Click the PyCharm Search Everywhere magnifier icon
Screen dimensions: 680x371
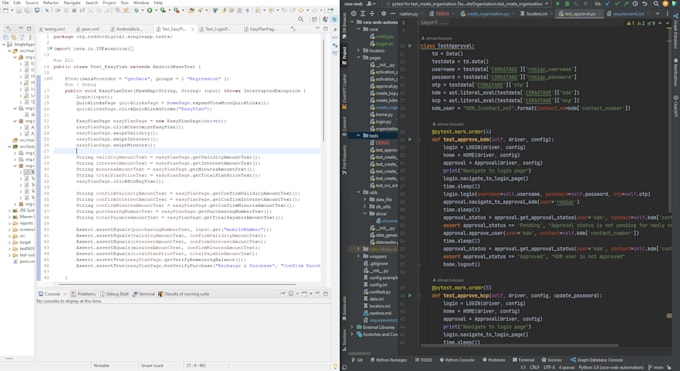tap(656, 3)
